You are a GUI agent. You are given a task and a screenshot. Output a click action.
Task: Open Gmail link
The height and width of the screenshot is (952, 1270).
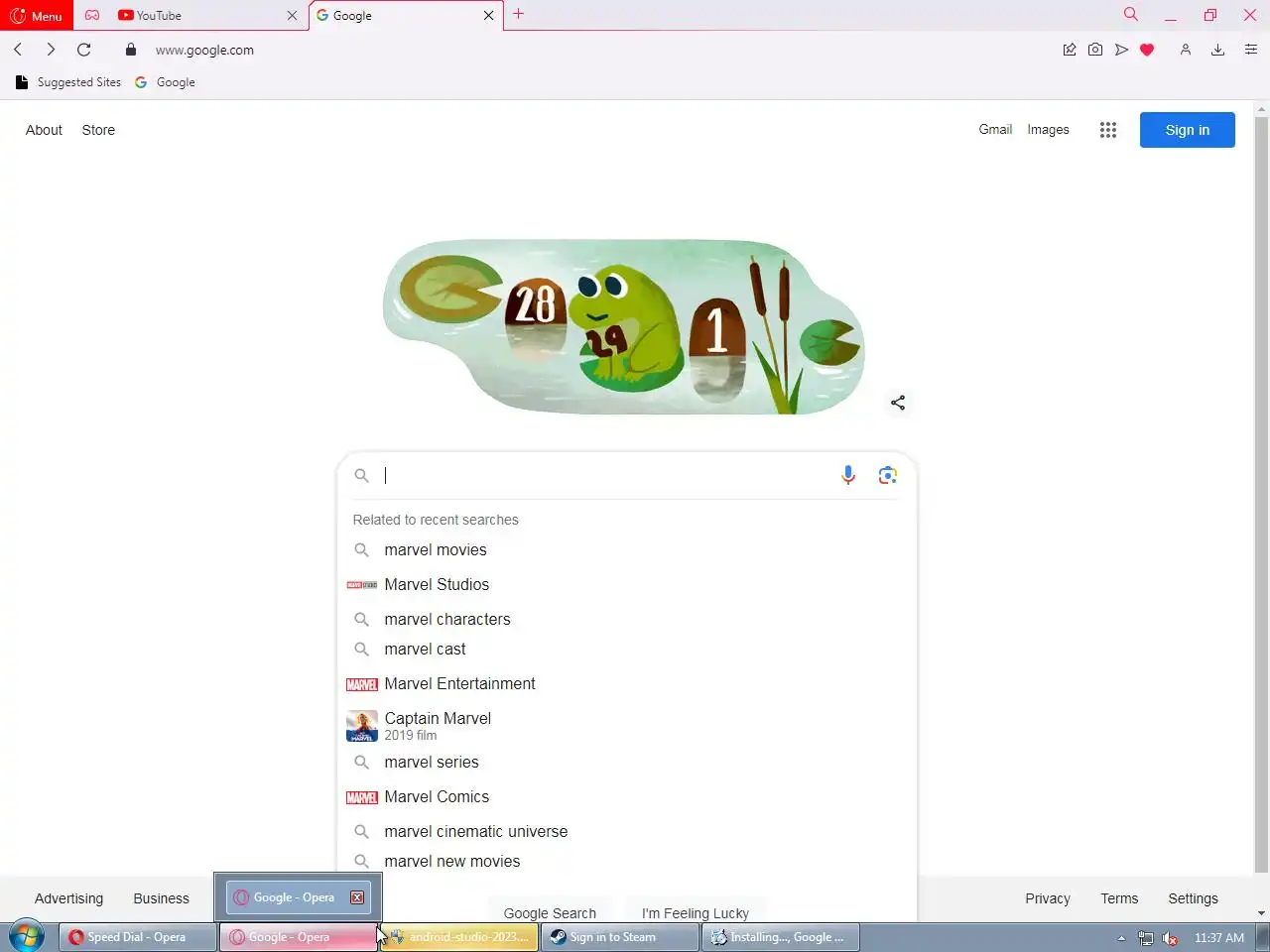point(995,130)
